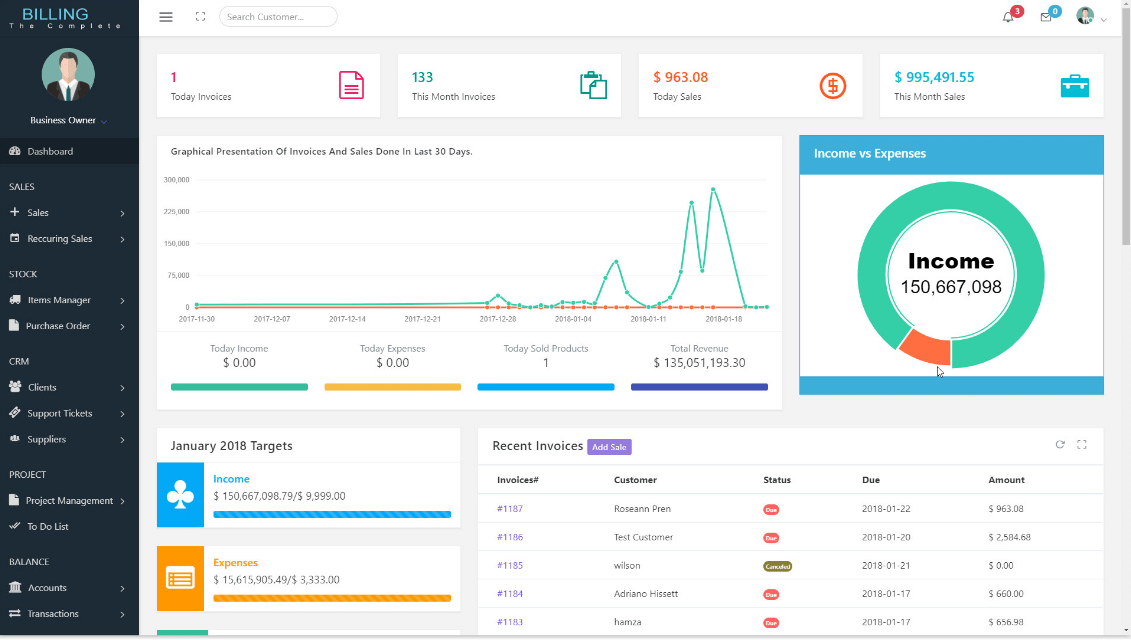Click the Income progress bar under January Targets

332,512
